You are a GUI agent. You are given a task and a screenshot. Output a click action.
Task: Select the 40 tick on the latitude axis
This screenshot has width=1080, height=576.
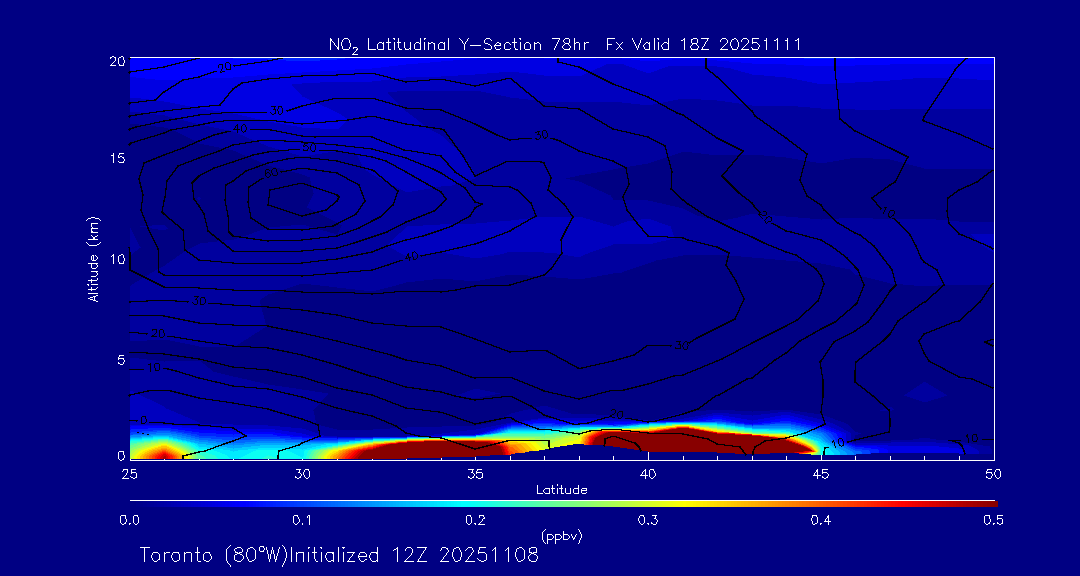click(x=649, y=472)
